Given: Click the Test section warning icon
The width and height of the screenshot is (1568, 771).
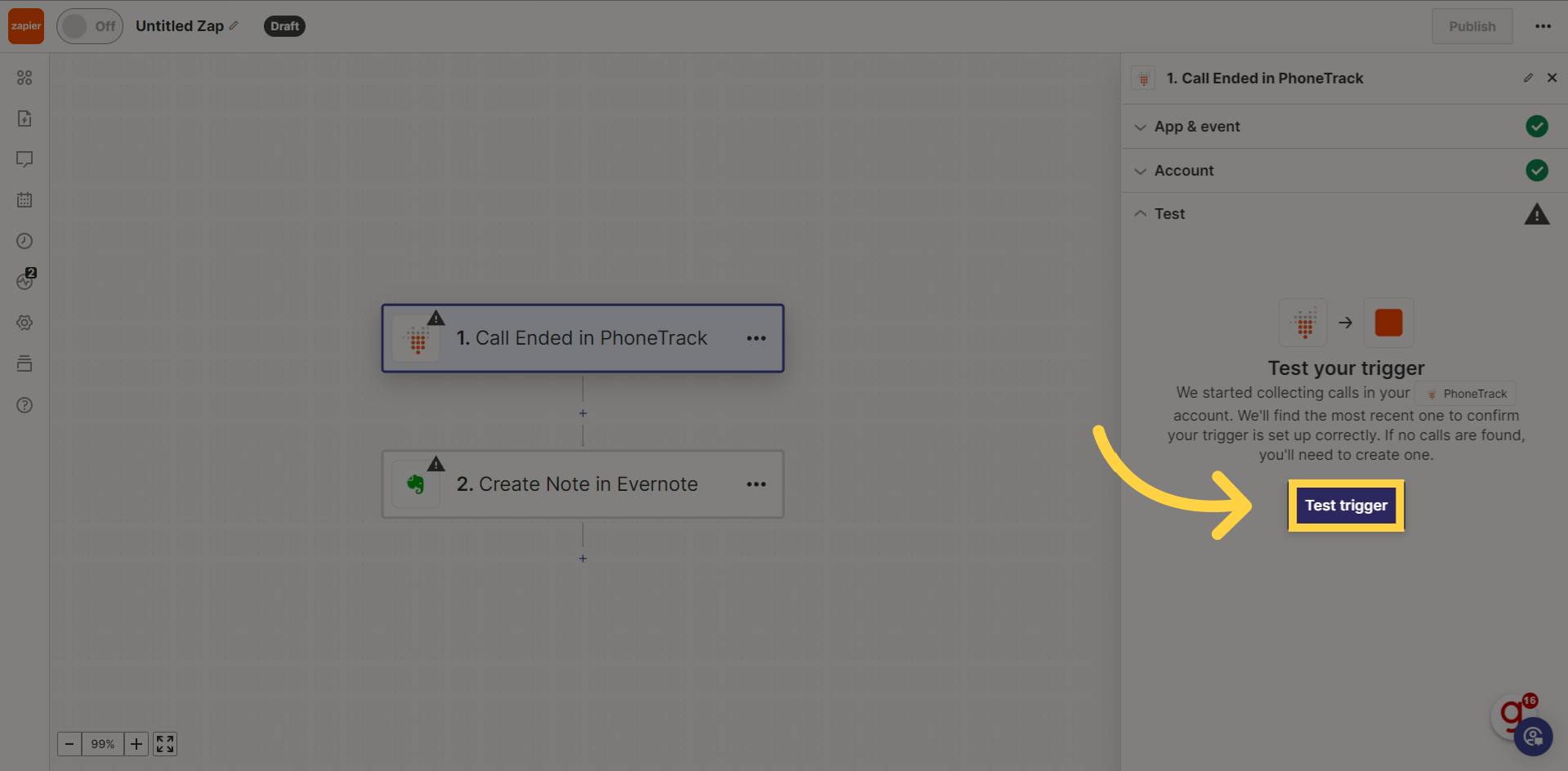Looking at the screenshot, I should 1537,214.
